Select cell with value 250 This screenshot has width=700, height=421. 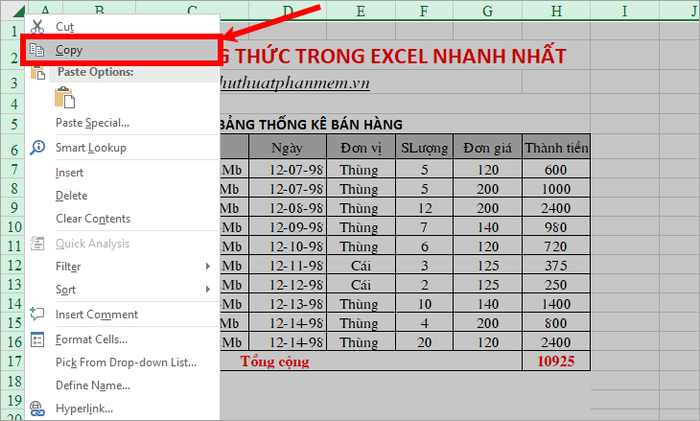(556, 284)
